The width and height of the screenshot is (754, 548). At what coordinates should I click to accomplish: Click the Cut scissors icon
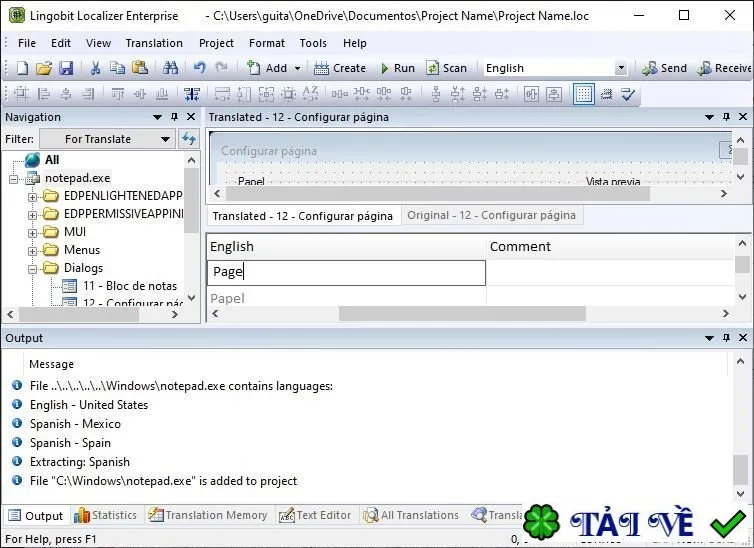pyautogui.click(x=95, y=68)
